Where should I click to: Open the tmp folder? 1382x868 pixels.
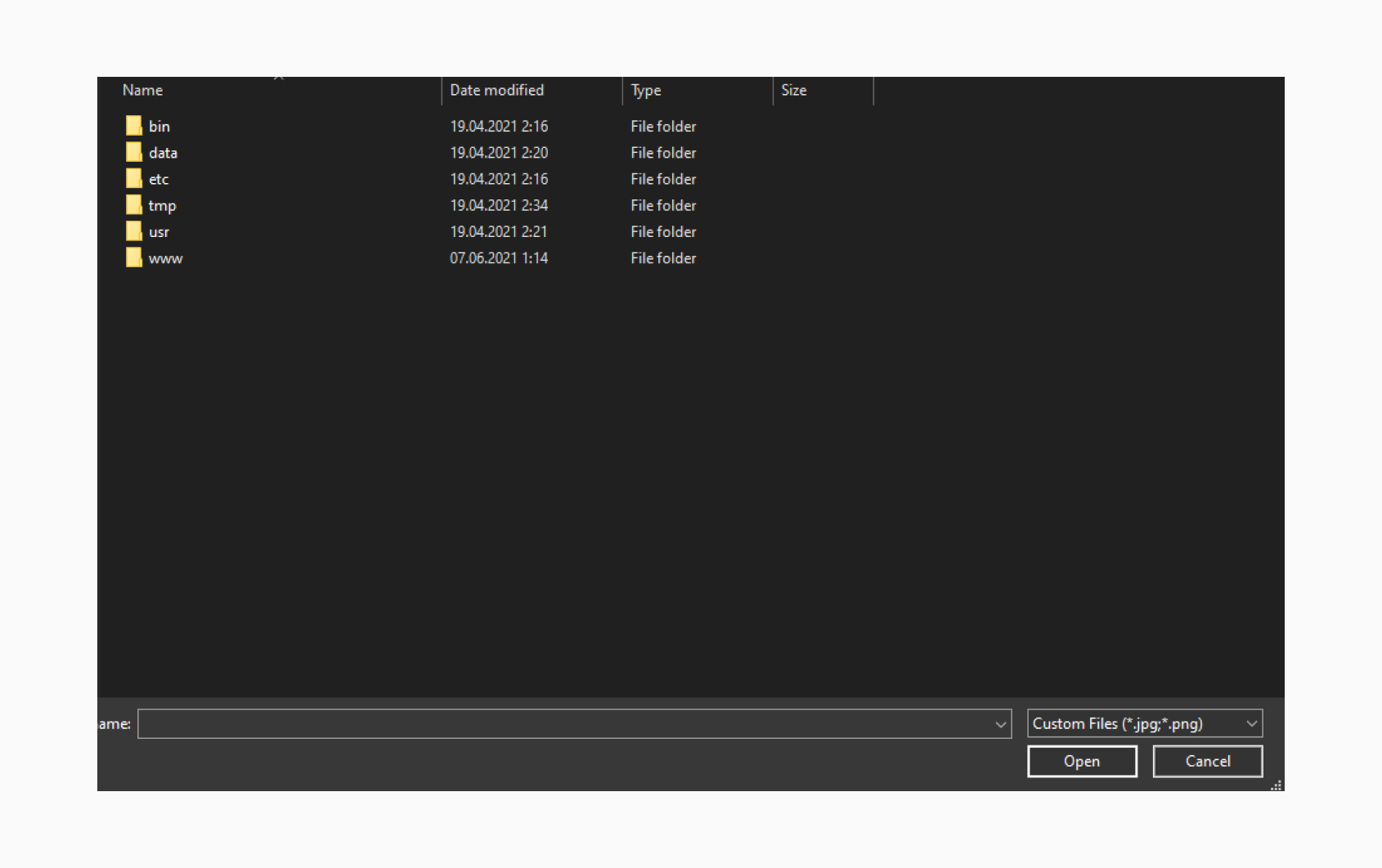tap(161, 205)
